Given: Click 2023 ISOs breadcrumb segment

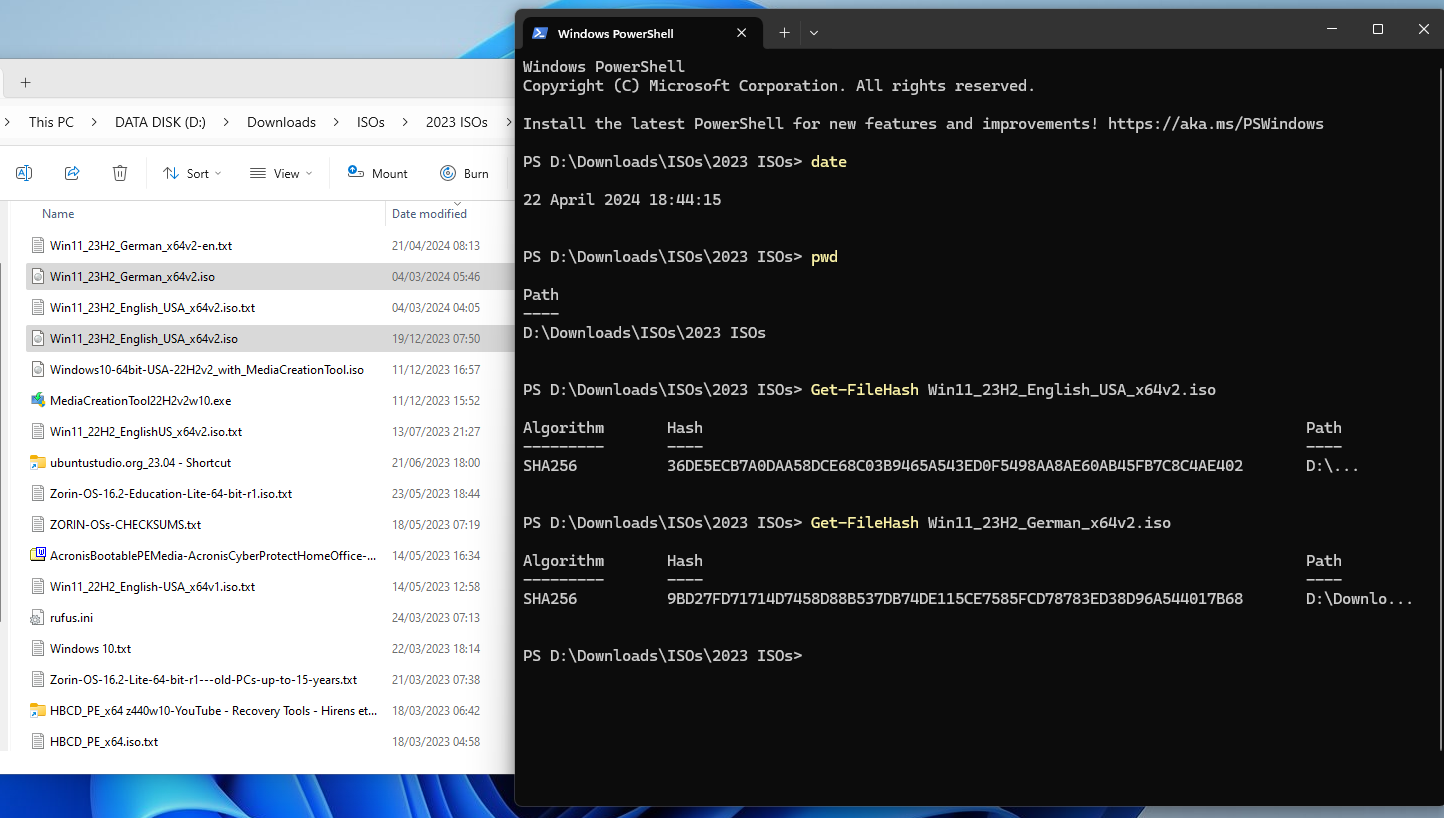Looking at the screenshot, I should 457,122.
